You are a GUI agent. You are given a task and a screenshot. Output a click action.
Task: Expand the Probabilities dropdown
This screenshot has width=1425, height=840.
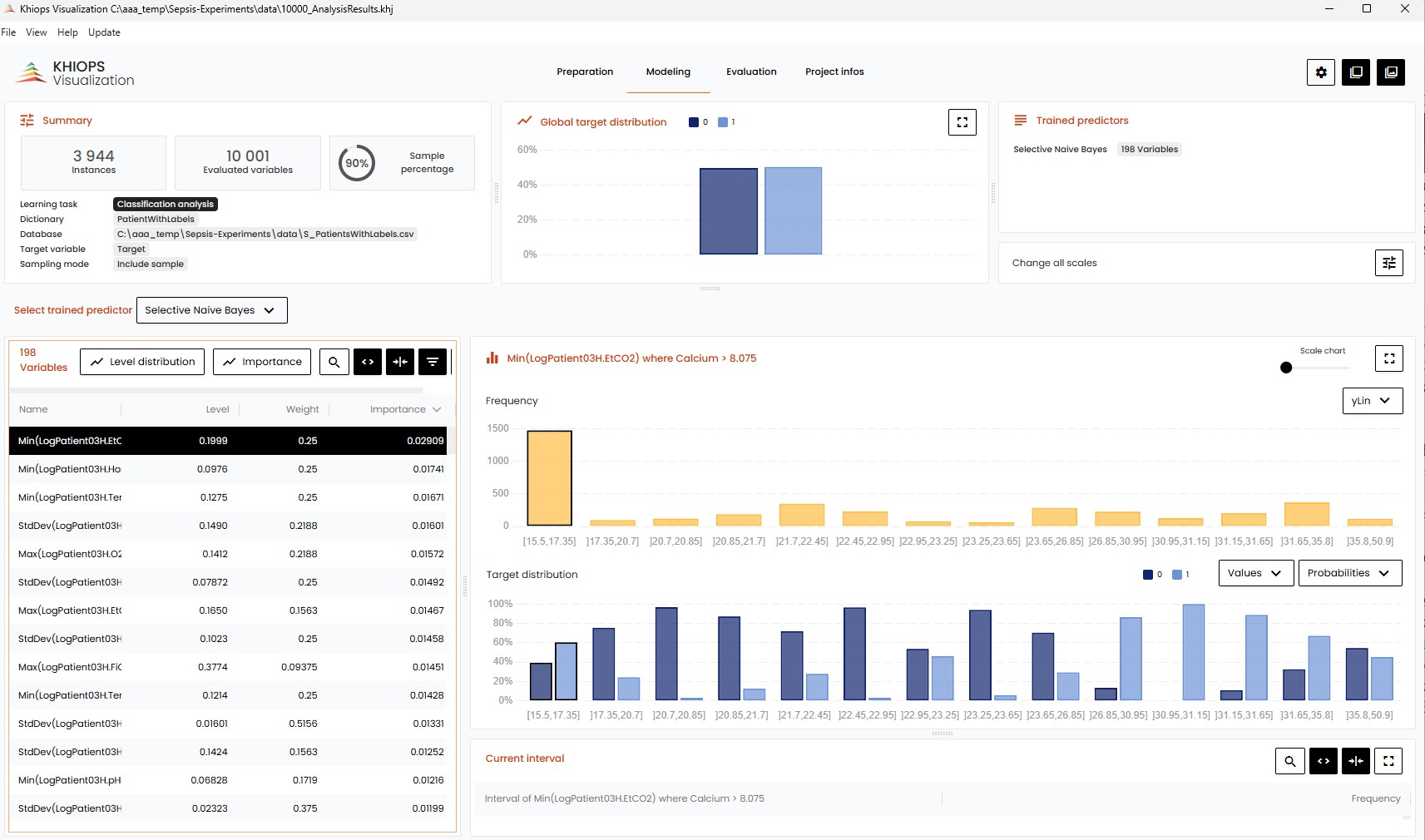[1348, 573]
